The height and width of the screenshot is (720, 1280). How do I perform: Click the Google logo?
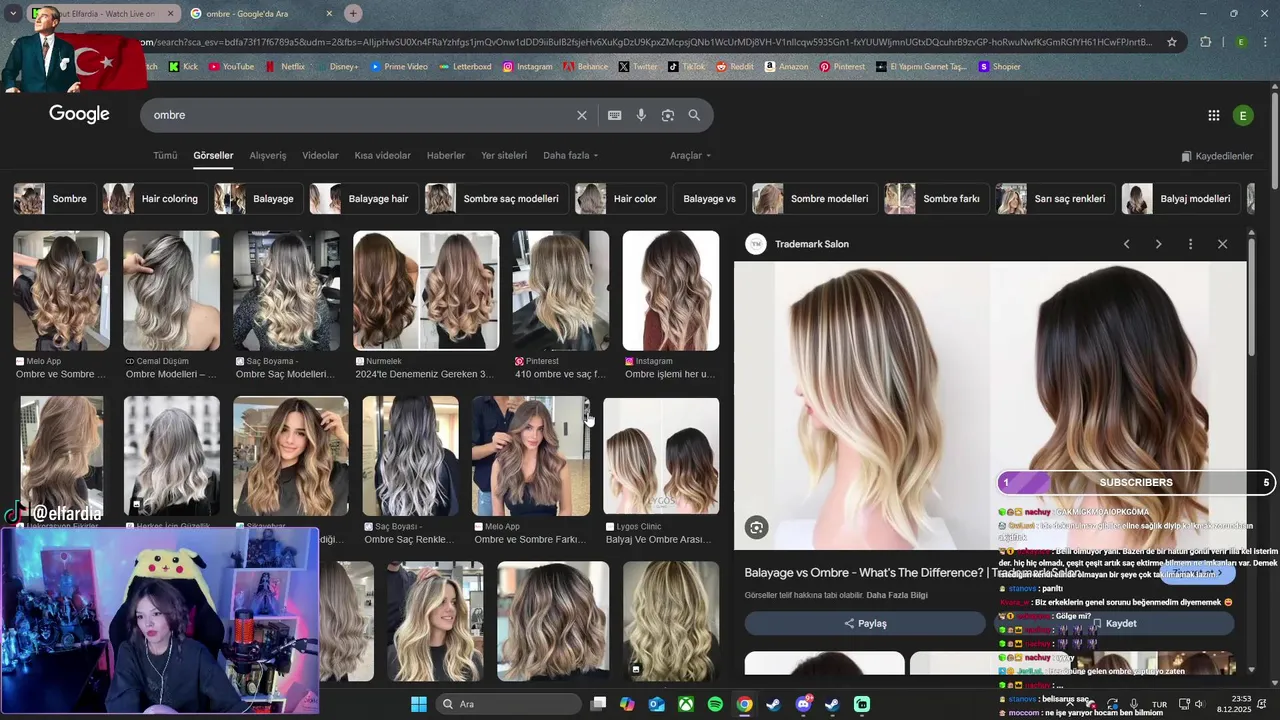(x=79, y=114)
